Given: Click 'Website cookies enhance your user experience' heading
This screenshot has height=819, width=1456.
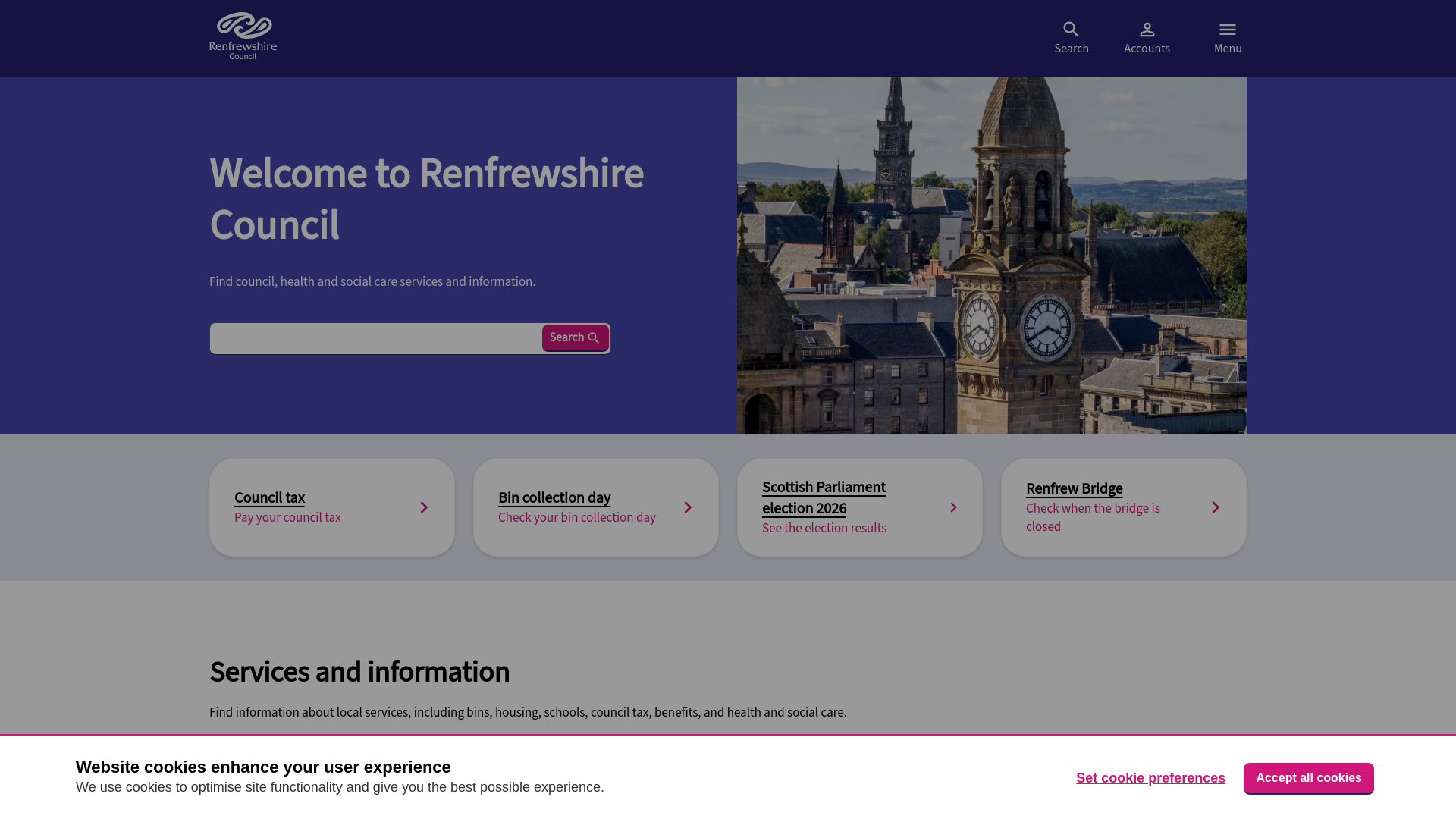Looking at the screenshot, I should pyautogui.click(x=263, y=767).
